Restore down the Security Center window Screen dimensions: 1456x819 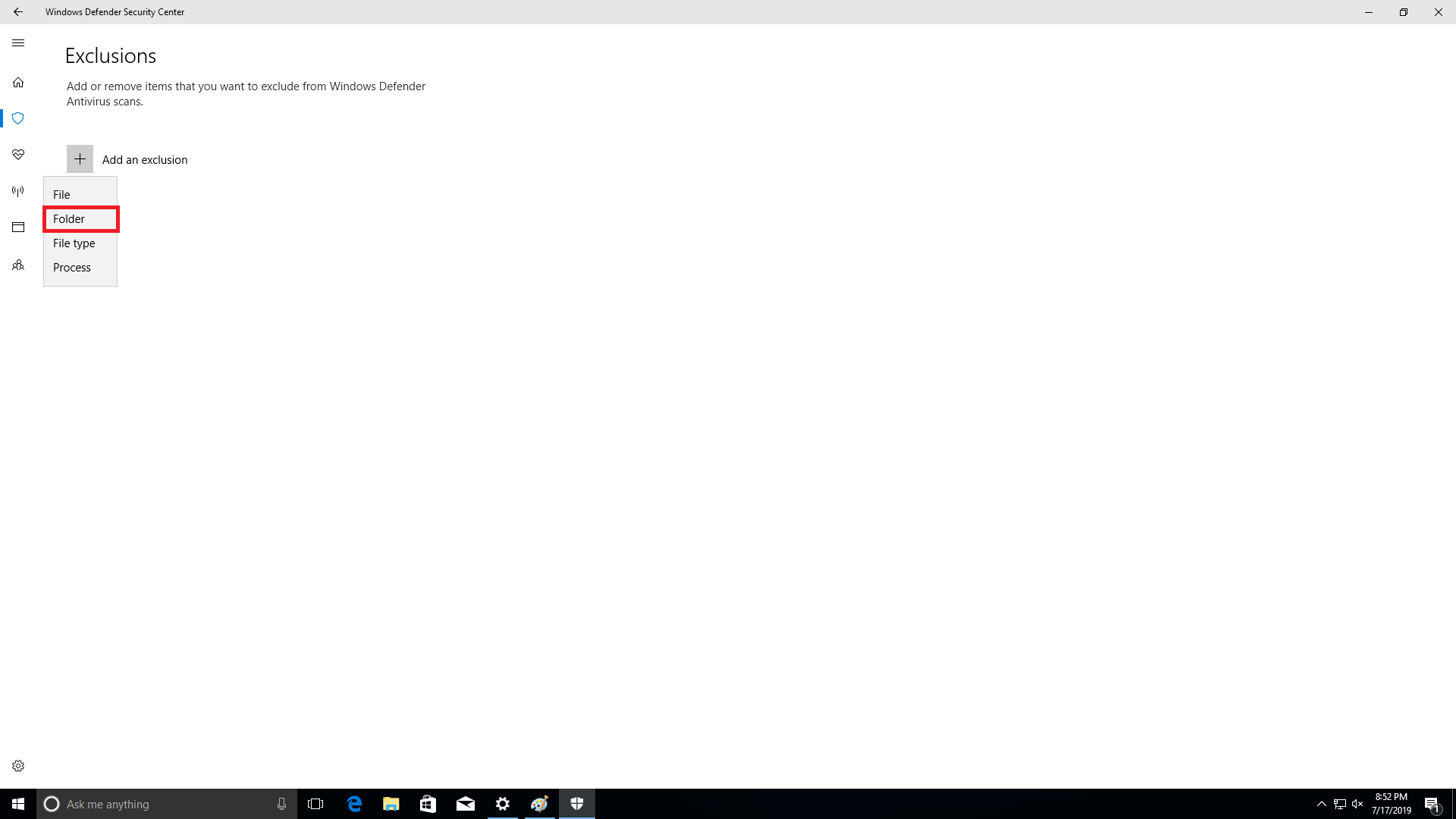click(x=1404, y=12)
